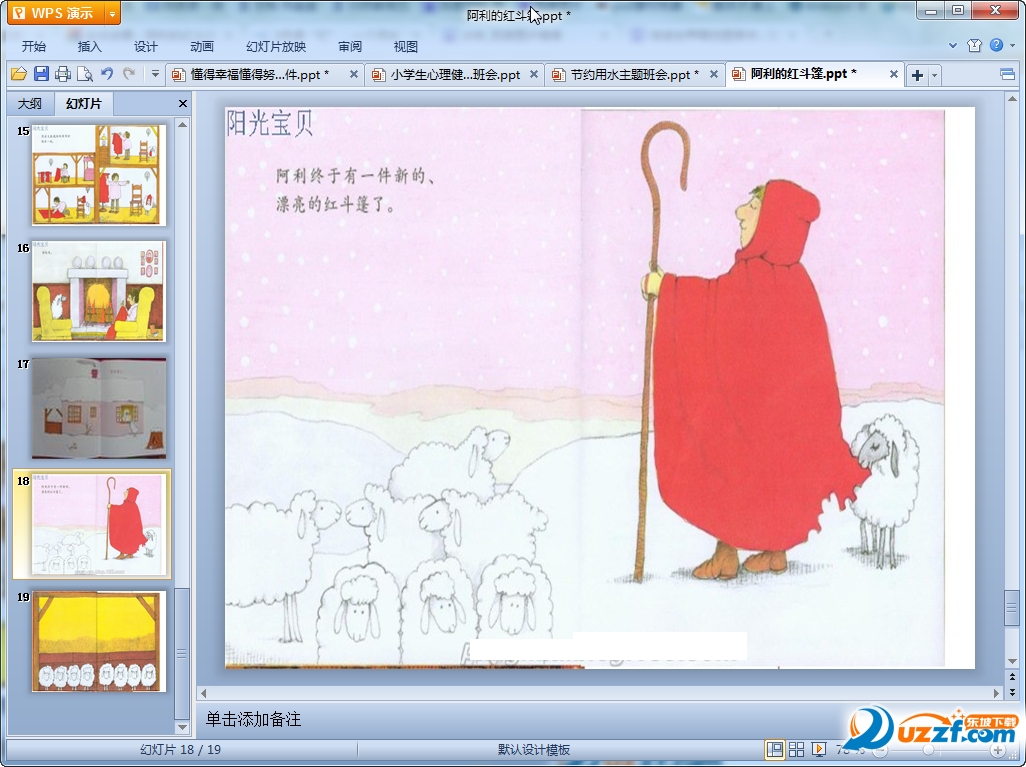Click the Undo arrow icon
This screenshot has height=767, width=1026.
pyautogui.click(x=107, y=74)
